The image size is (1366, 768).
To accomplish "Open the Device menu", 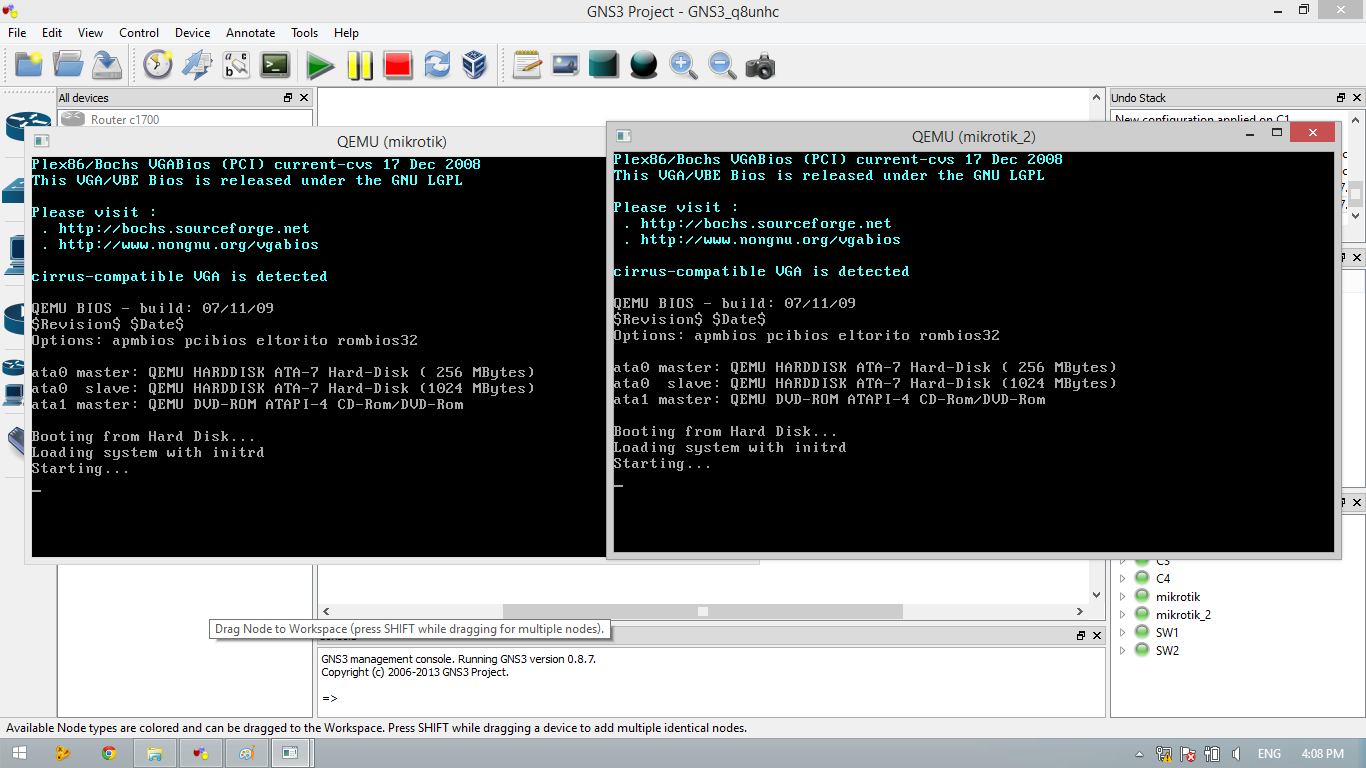I will coord(192,33).
